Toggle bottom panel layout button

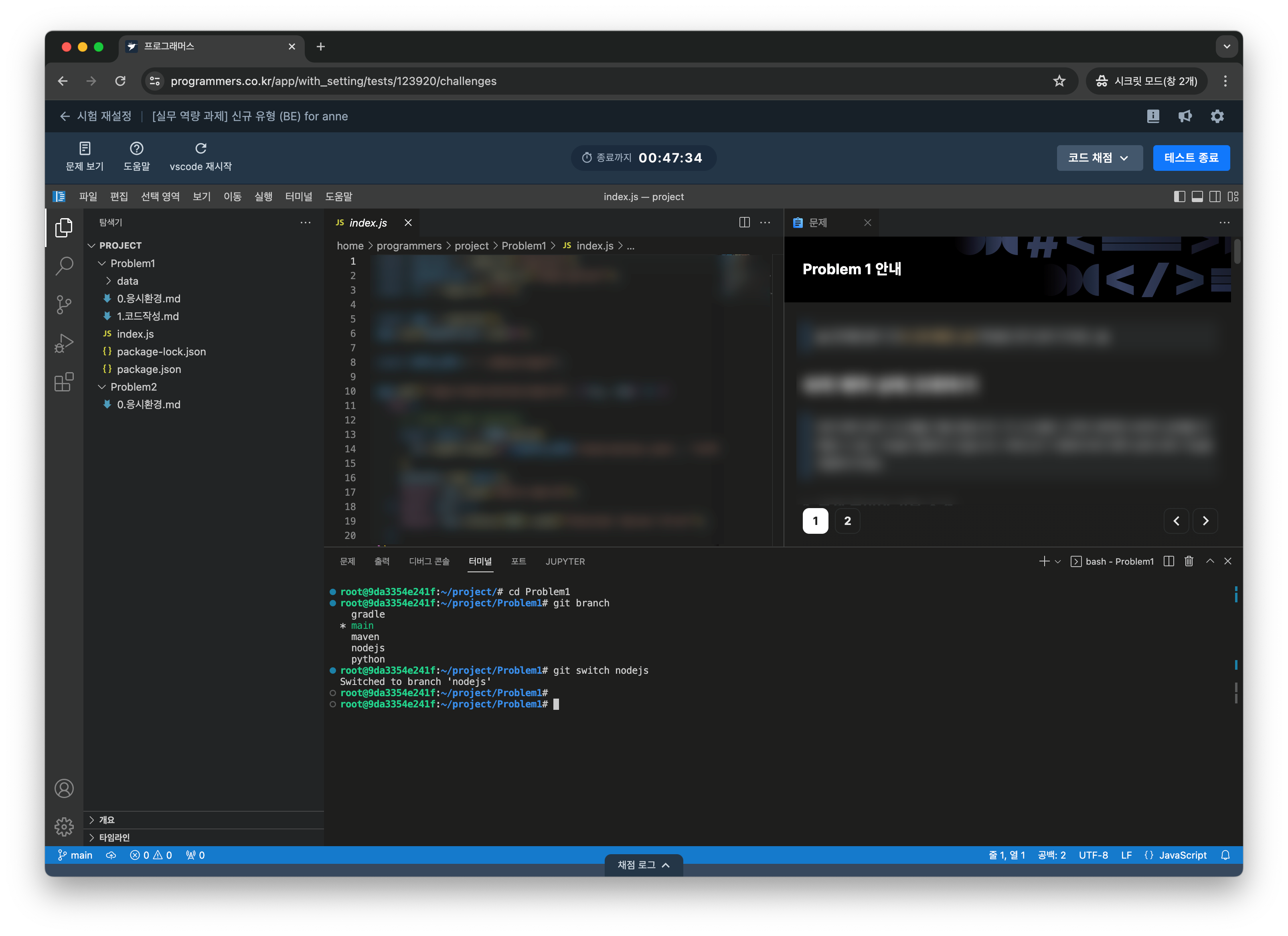1197,197
